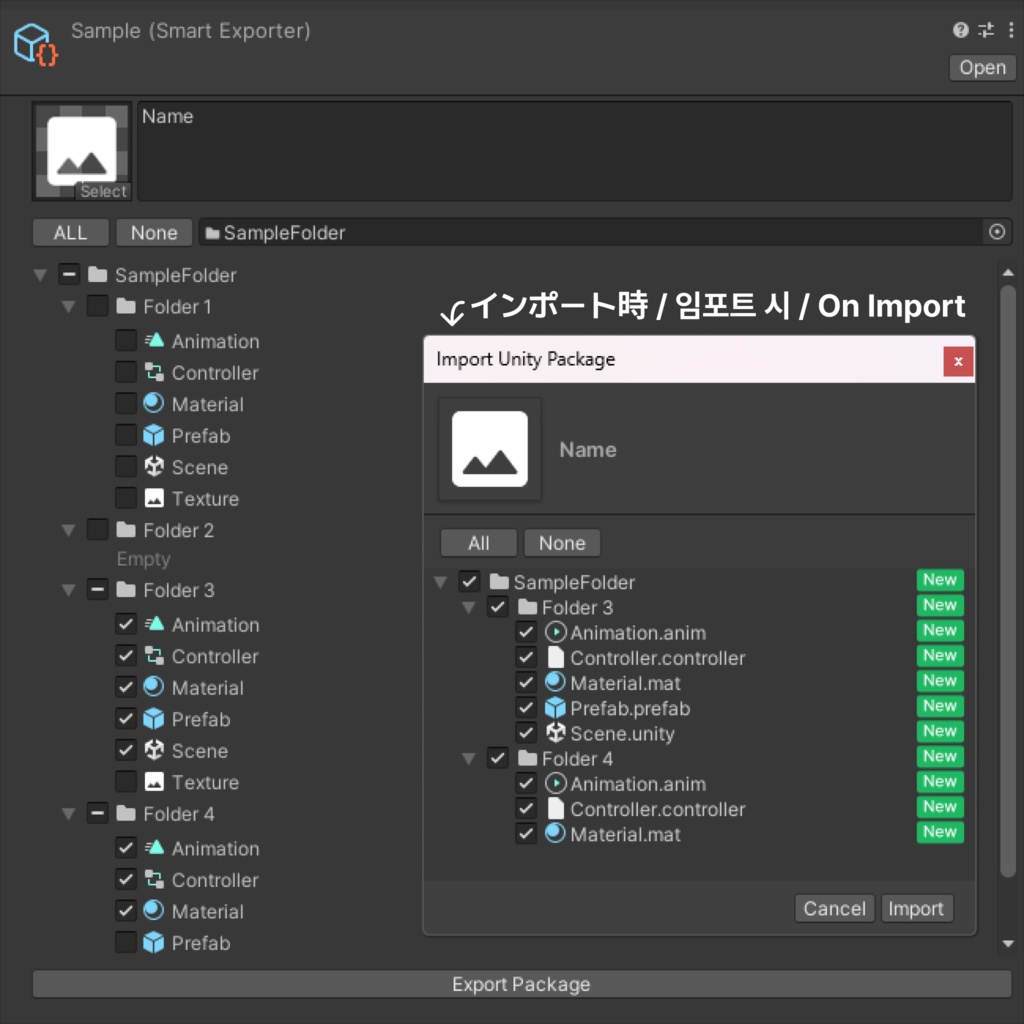This screenshot has width=1024, height=1024.
Task: Click the help question mark icon
Action: coord(960,30)
